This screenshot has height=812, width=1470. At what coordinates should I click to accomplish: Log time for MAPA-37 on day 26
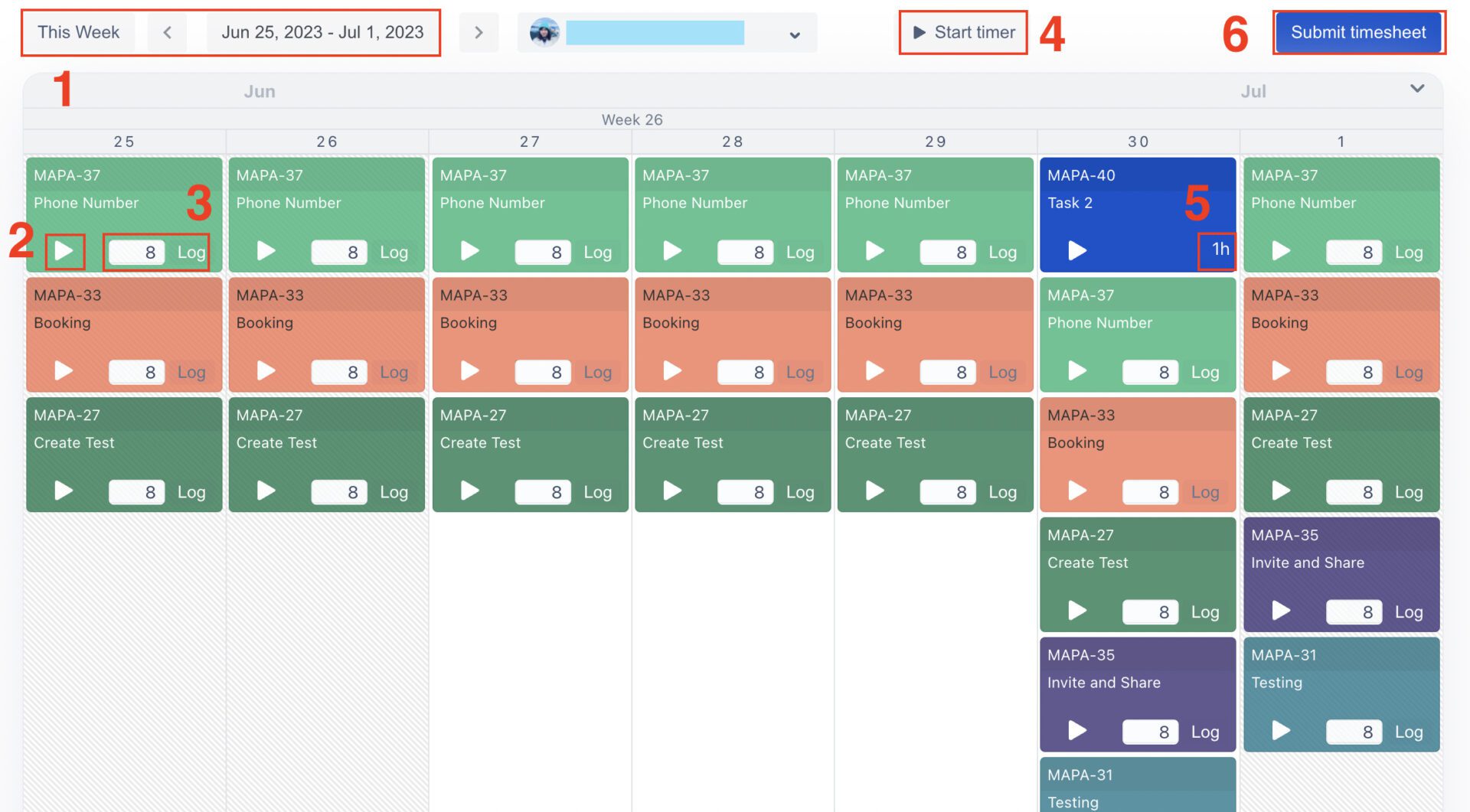(394, 252)
